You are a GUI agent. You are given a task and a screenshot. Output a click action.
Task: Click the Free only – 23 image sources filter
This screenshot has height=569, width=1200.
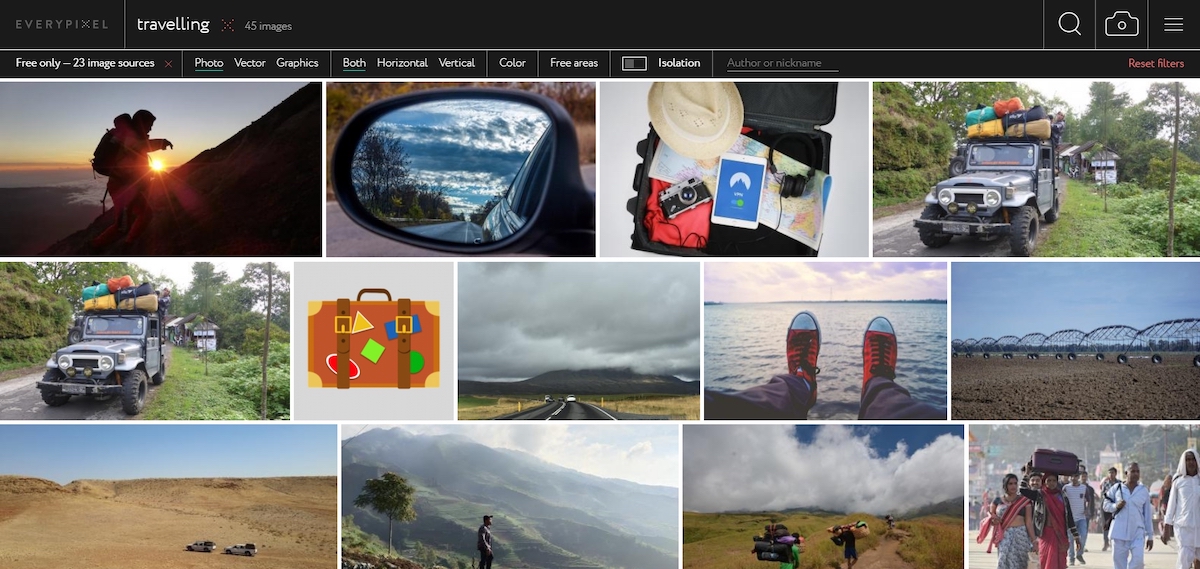tap(85, 63)
